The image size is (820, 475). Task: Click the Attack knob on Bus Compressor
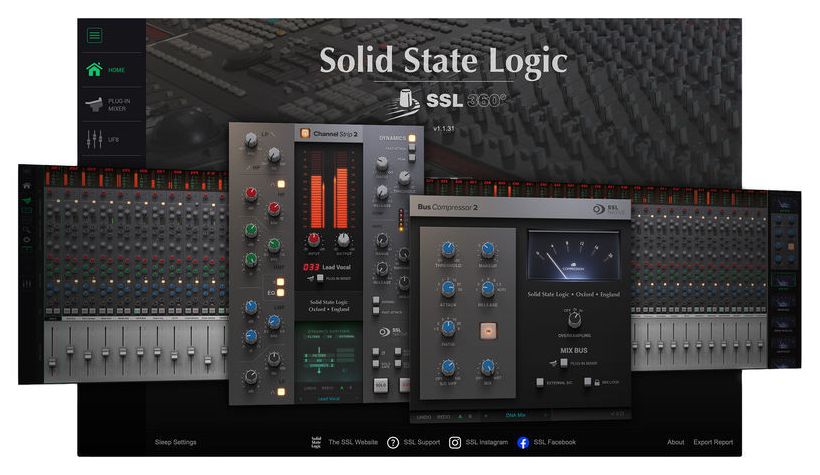point(448,288)
